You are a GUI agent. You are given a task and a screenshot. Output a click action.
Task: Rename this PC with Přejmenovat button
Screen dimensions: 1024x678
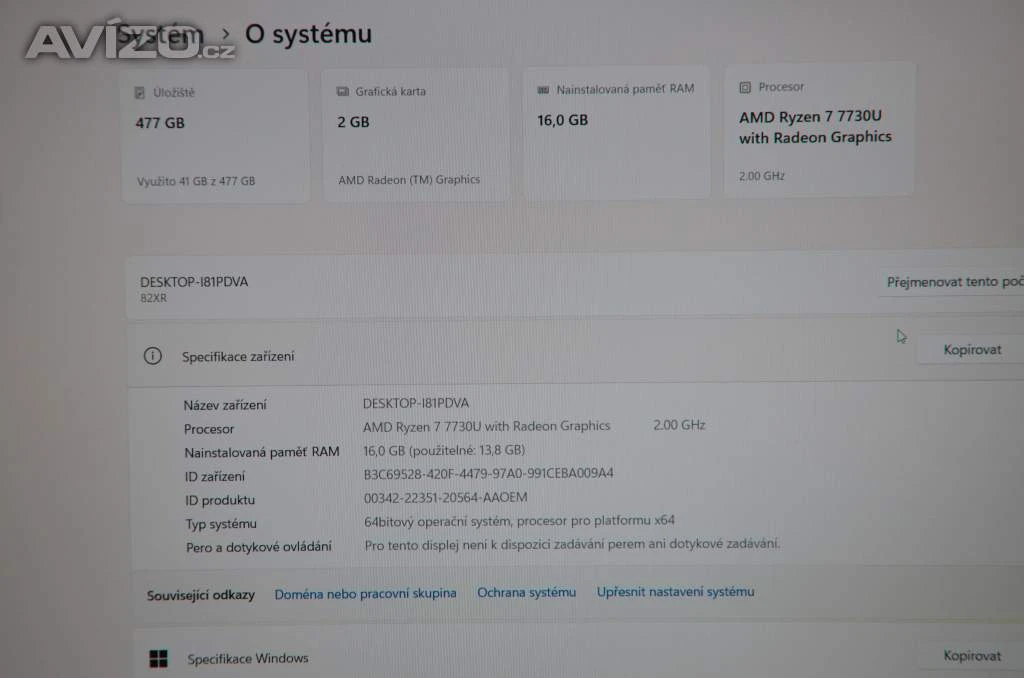point(951,282)
